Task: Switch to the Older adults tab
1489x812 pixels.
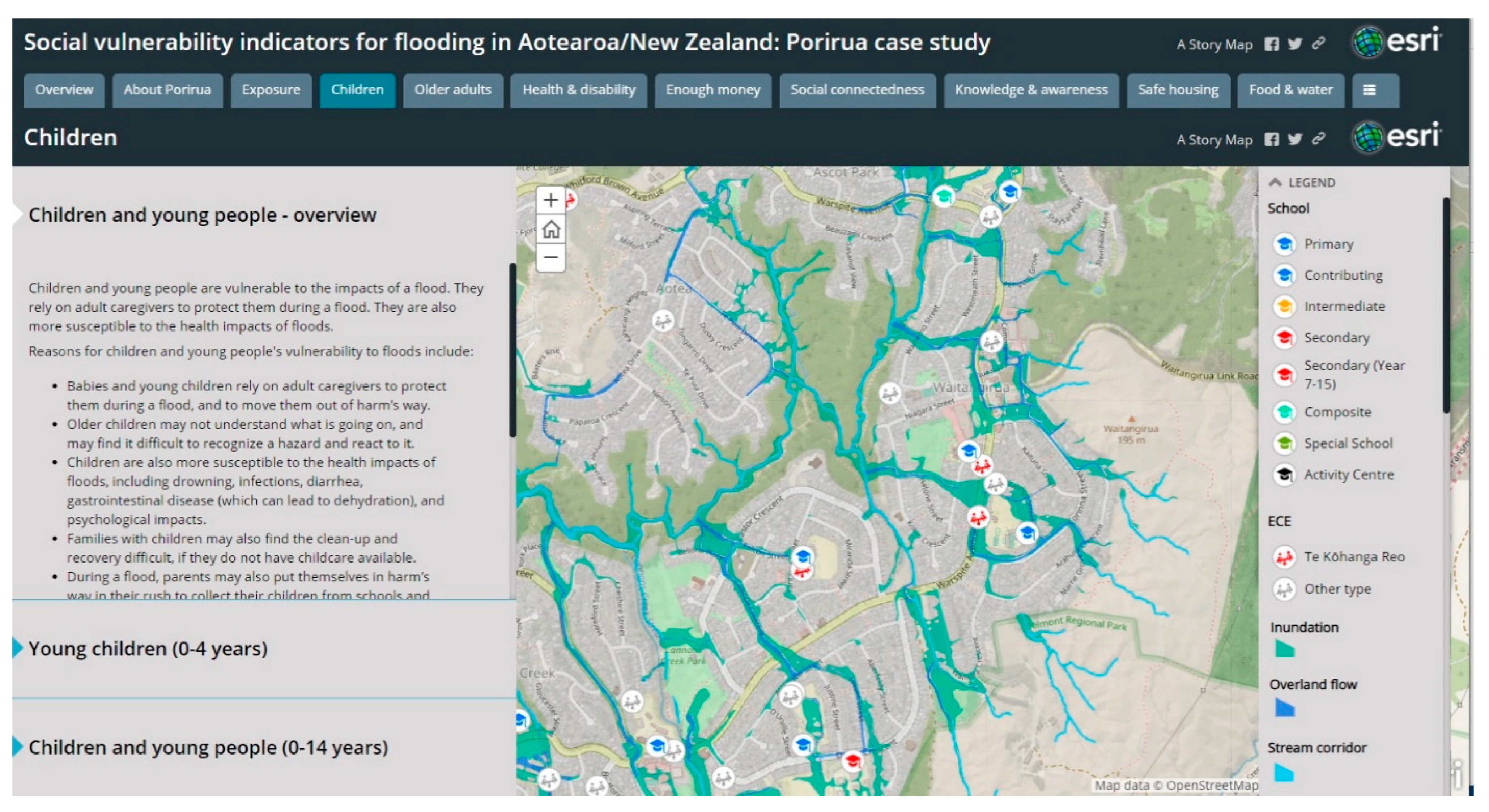Action: 452,90
